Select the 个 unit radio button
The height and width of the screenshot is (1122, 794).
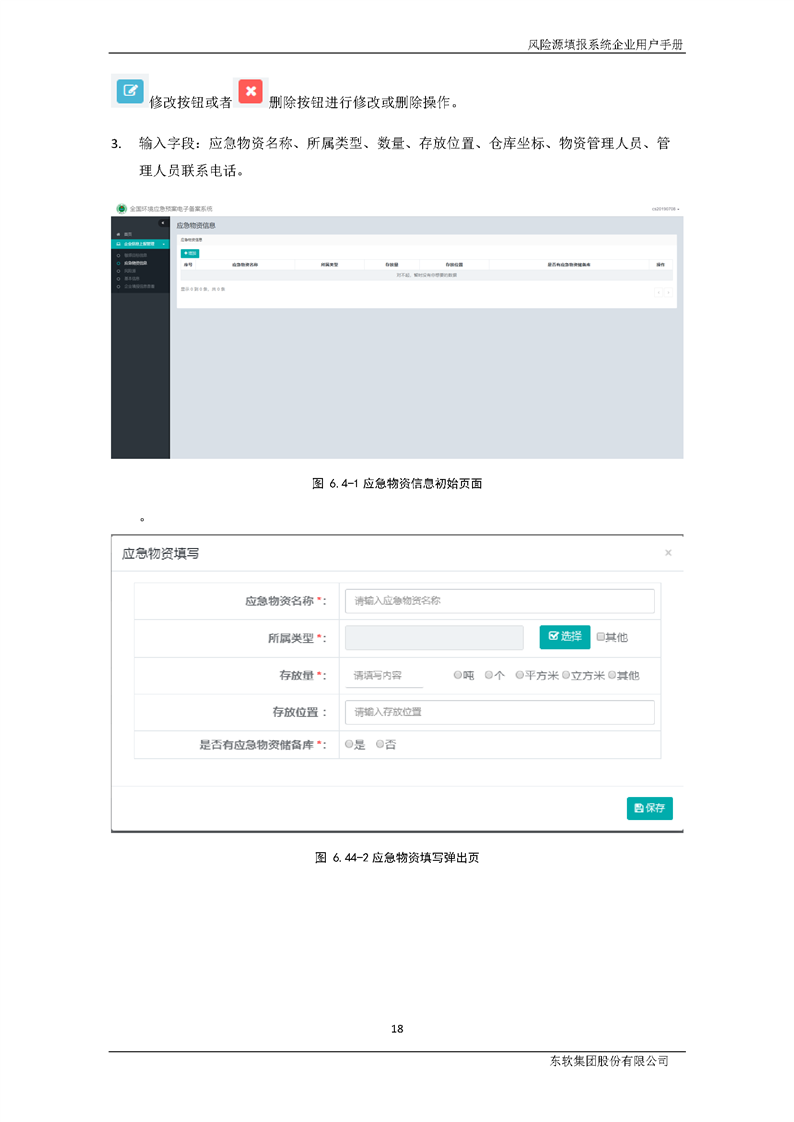tap(489, 675)
